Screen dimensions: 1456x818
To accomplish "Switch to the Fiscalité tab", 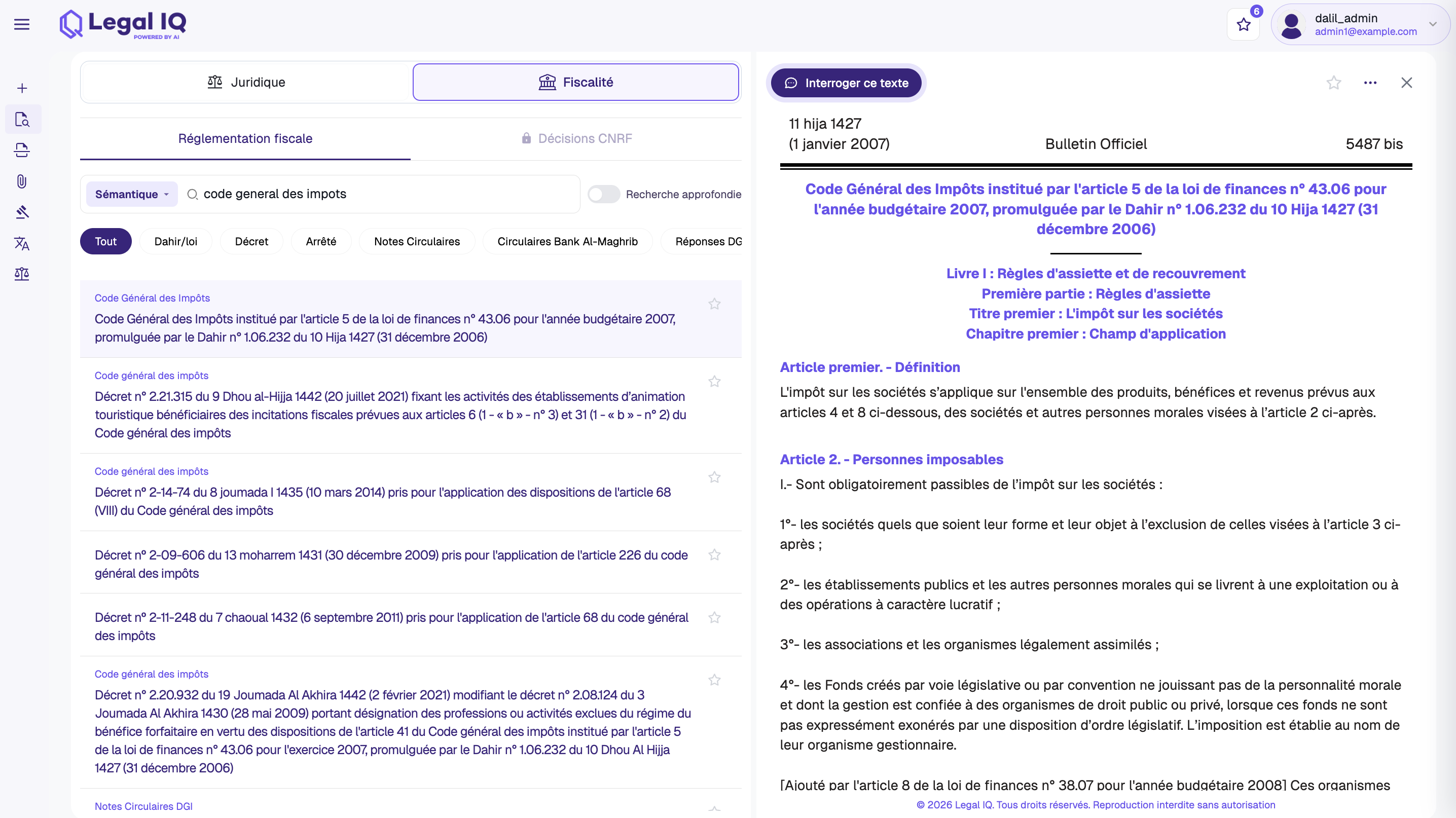I will [x=575, y=82].
